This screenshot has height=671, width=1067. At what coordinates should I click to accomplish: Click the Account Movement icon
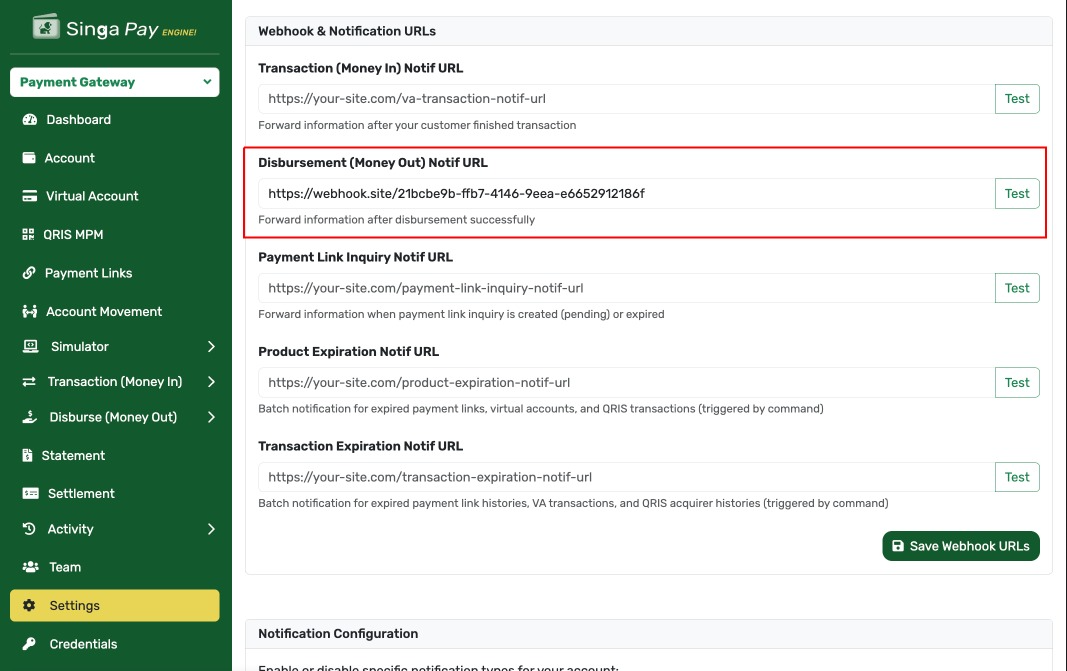point(29,312)
